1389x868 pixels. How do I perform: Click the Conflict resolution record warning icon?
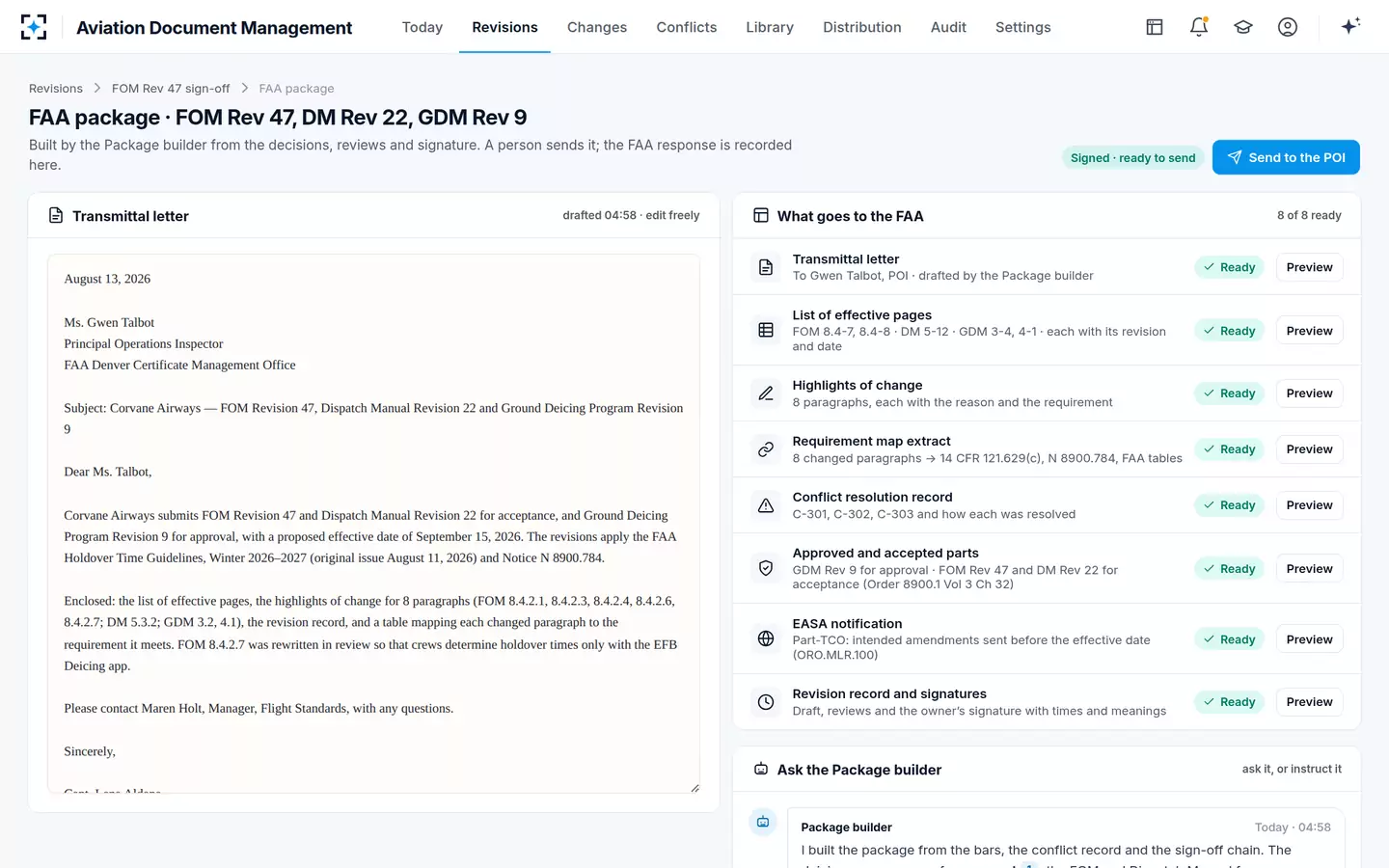coord(766,505)
